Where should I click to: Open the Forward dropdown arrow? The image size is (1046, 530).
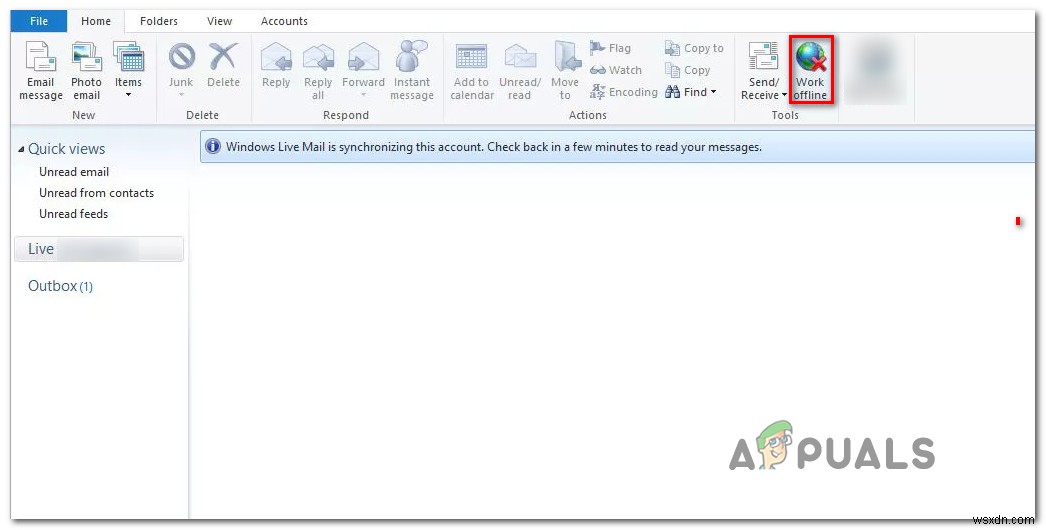click(364, 95)
